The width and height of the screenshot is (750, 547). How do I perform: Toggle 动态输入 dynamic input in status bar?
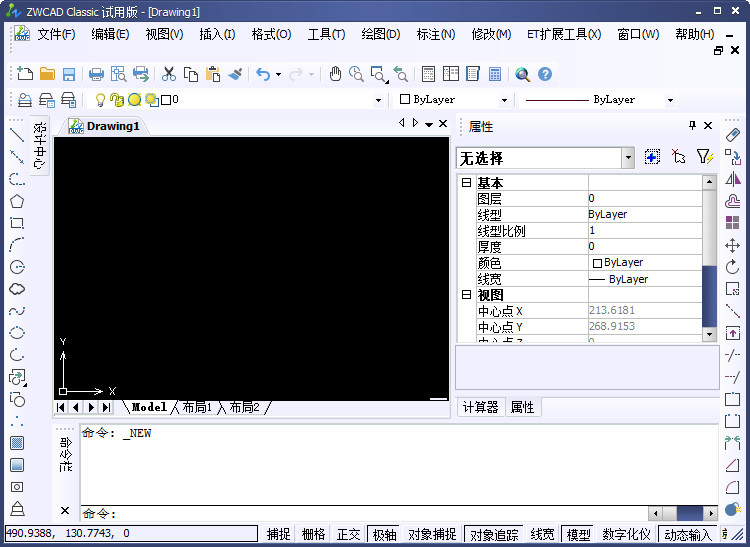[688, 534]
